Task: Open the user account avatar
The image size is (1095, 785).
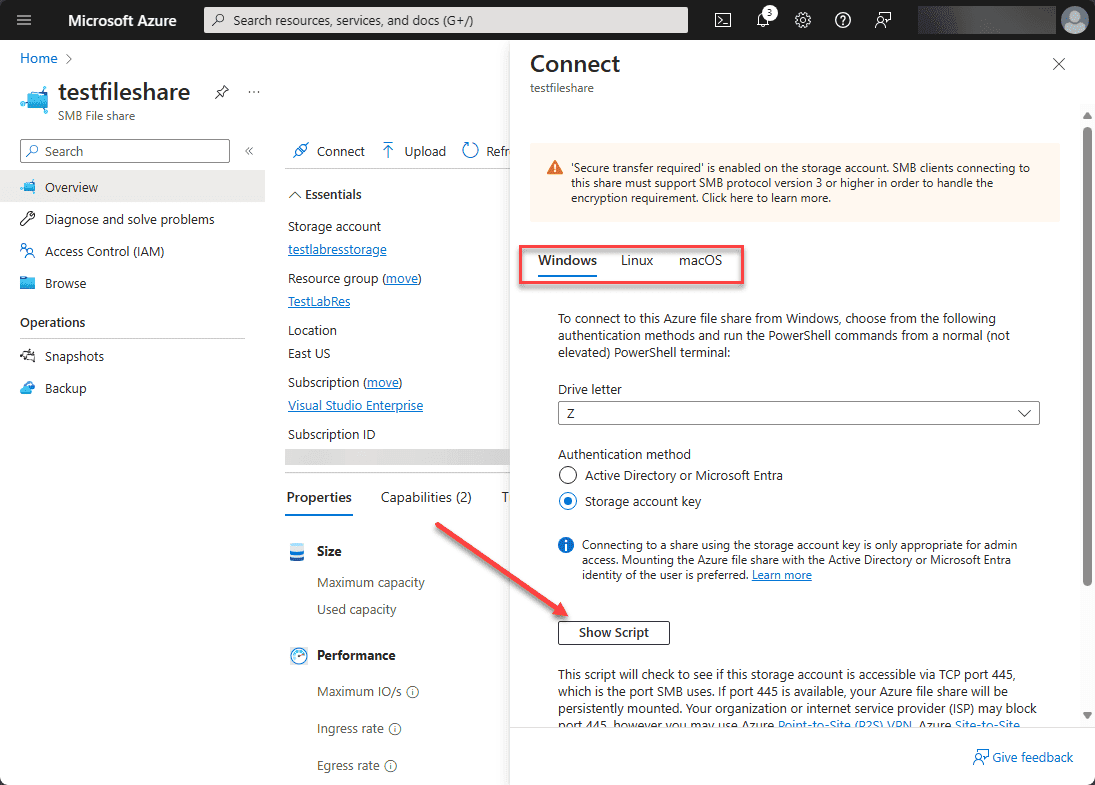Action: pos(1073,20)
